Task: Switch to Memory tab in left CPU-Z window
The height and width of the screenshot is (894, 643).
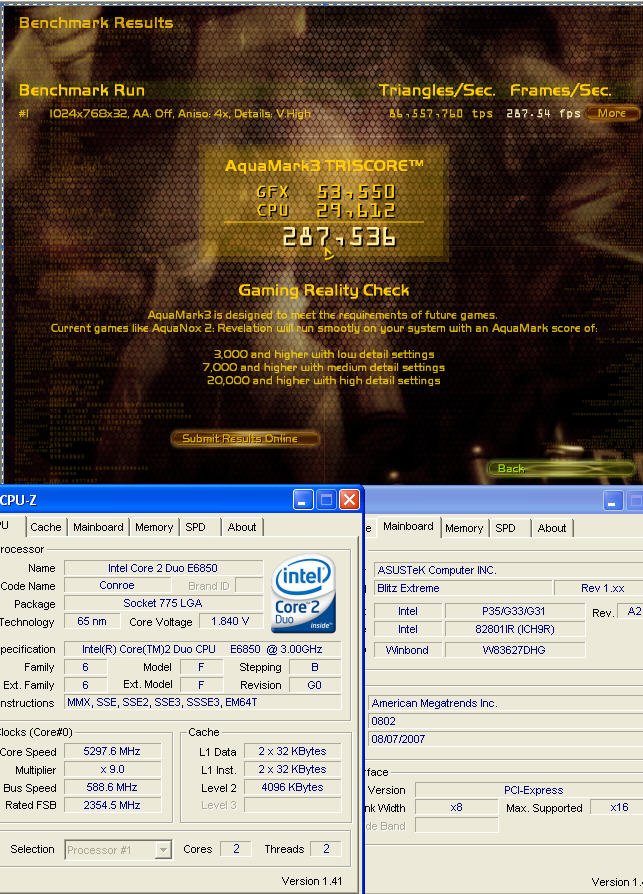Action: (154, 527)
